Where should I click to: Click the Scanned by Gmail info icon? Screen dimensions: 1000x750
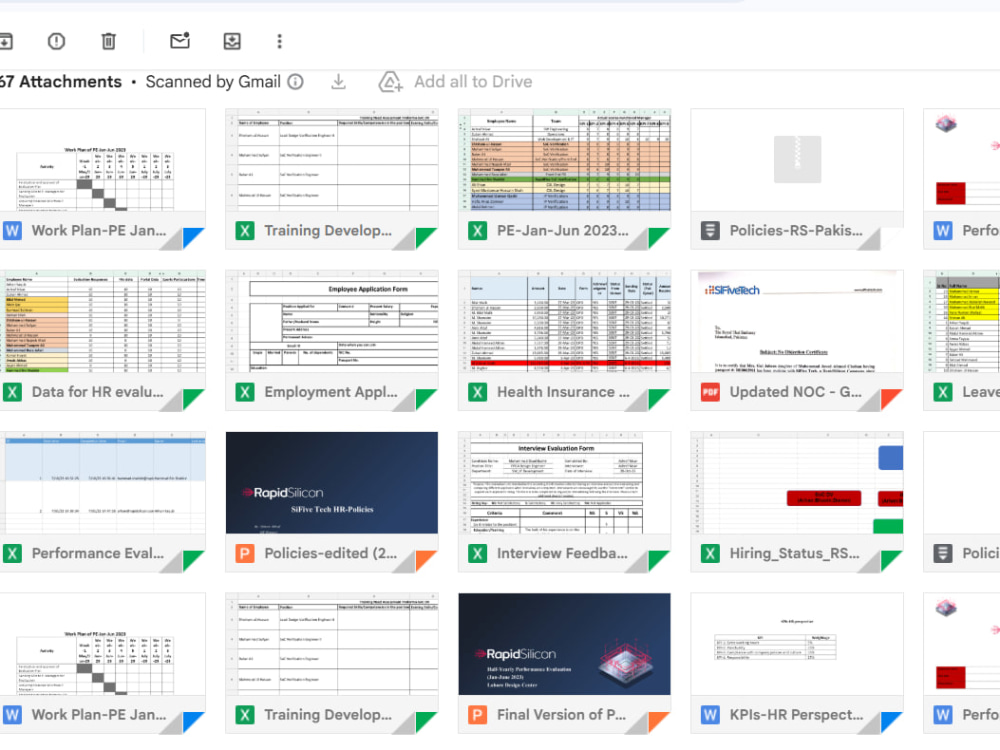(295, 82)
